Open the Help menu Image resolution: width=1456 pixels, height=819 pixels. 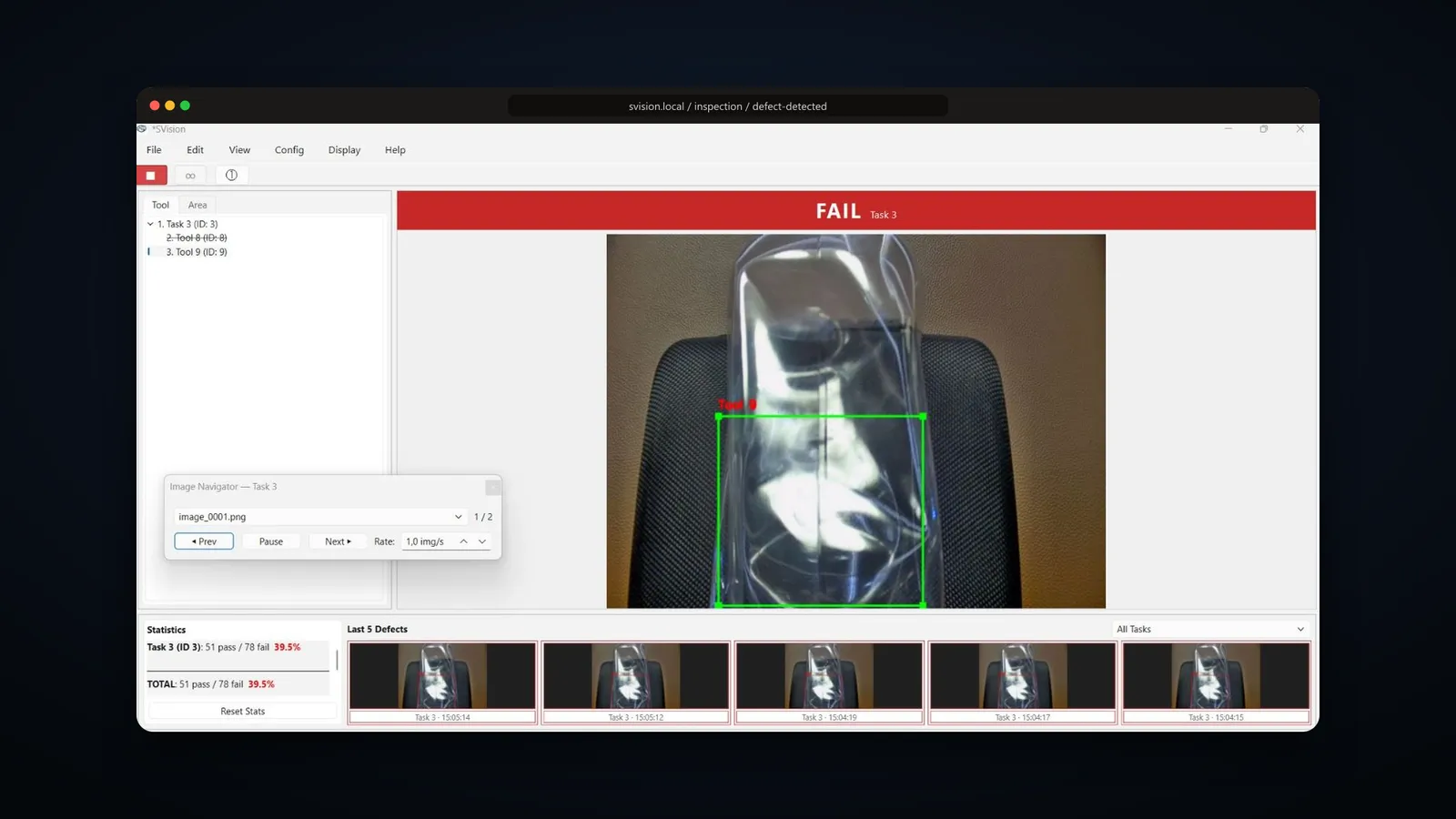[395, 150]
